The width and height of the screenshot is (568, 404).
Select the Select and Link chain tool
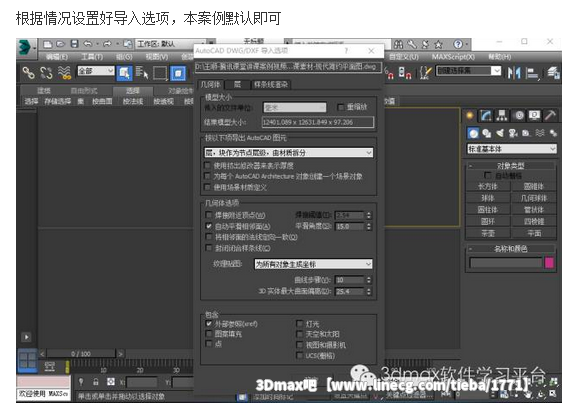[x=29, y=73]
